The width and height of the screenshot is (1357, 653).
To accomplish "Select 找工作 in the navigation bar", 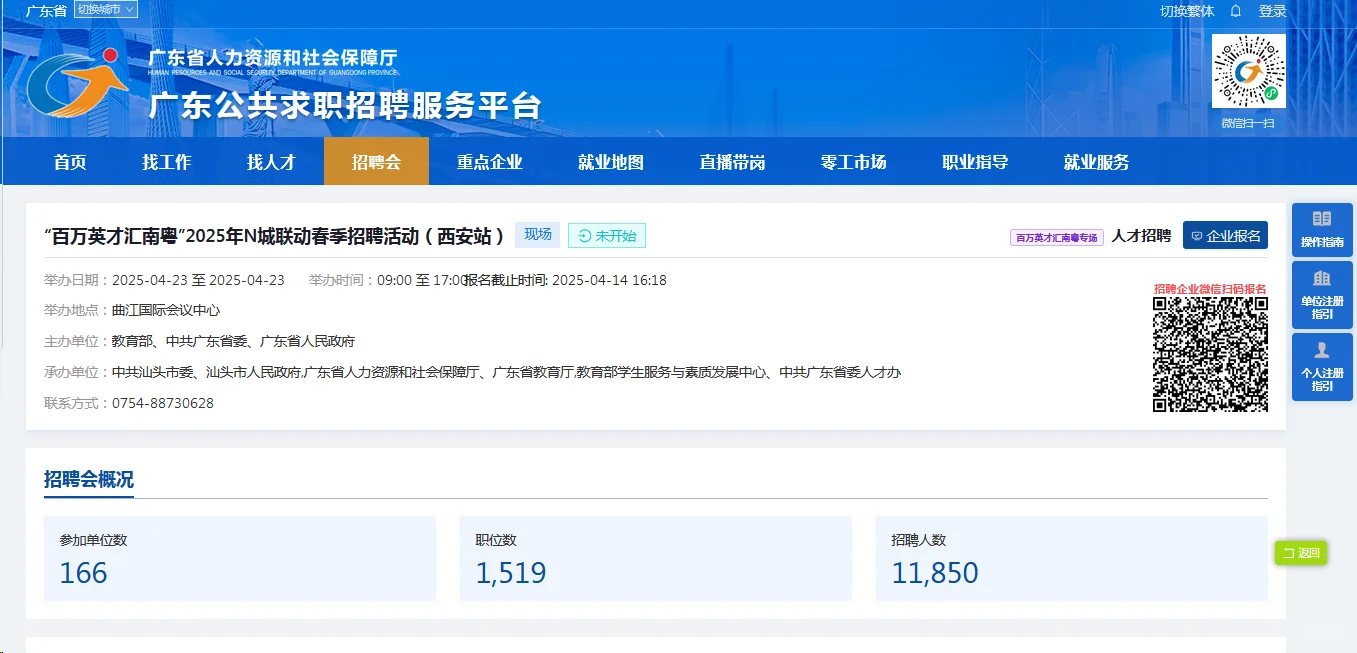I will 166,161.
